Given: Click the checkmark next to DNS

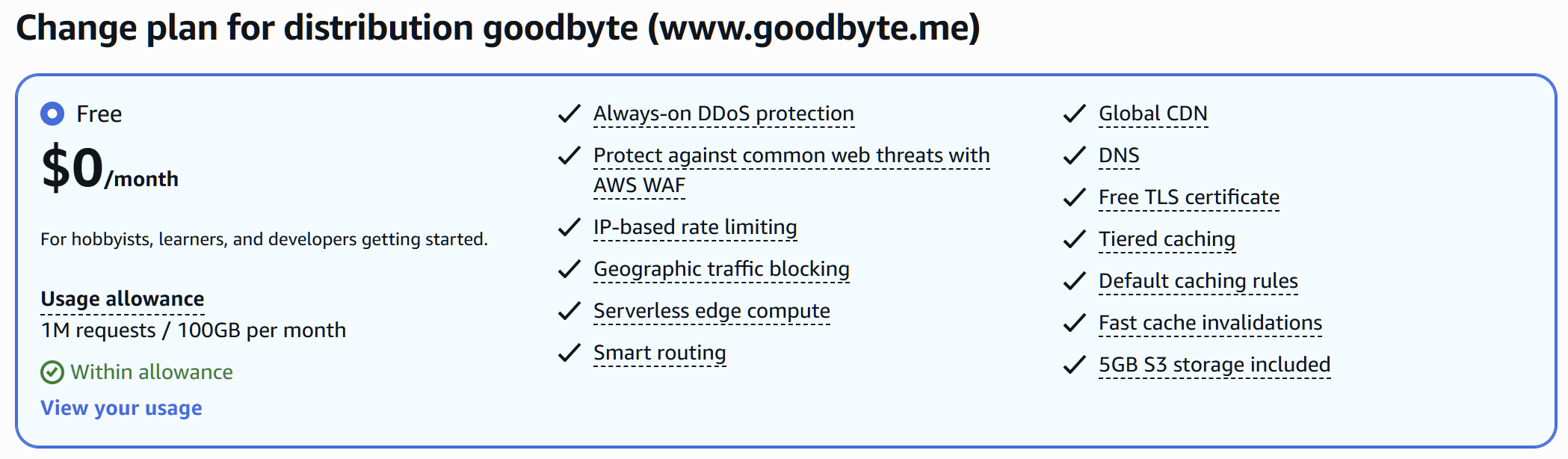Looking at the screenshot, I should 1074,155.
